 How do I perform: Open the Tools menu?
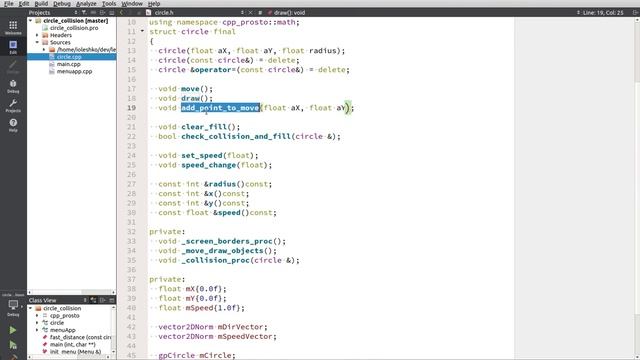109,3
